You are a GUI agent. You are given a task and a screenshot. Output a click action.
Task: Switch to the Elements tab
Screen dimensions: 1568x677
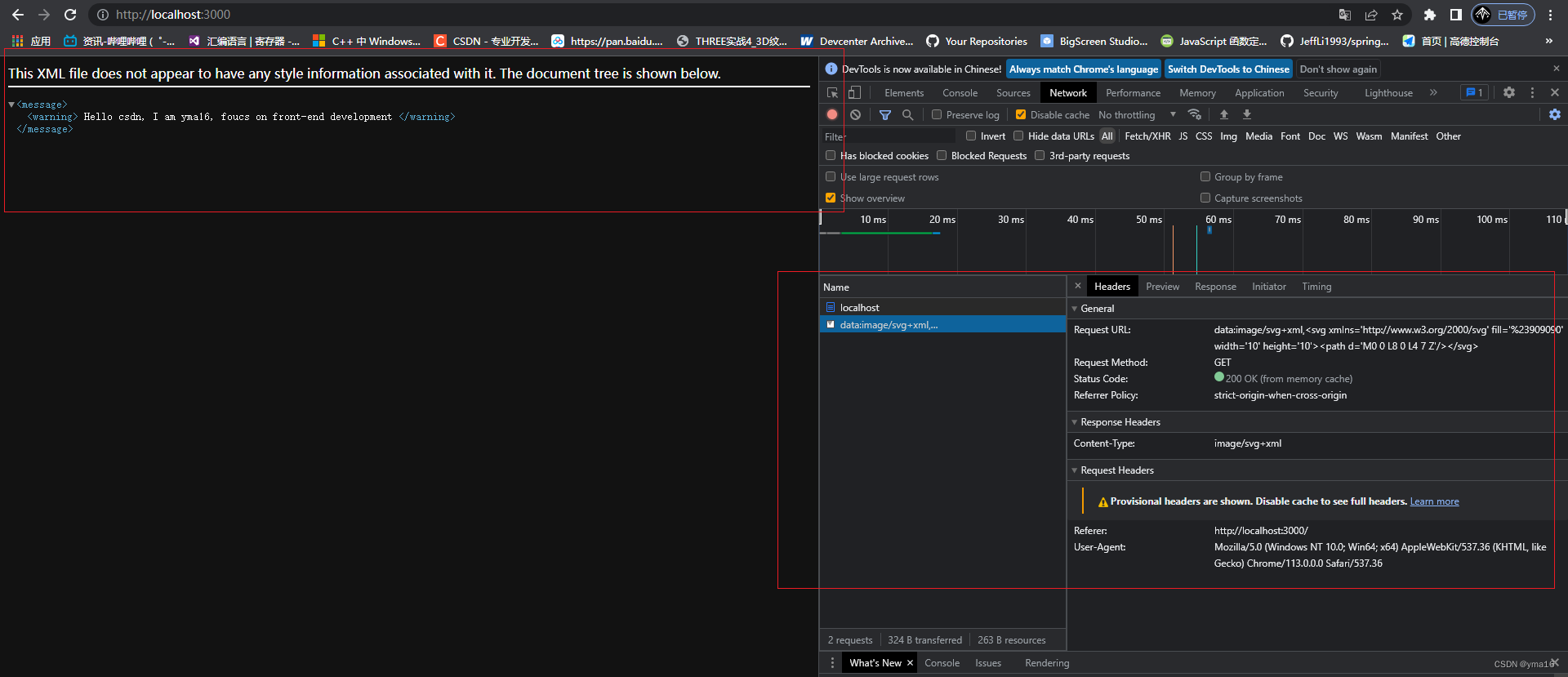[904, 92]
